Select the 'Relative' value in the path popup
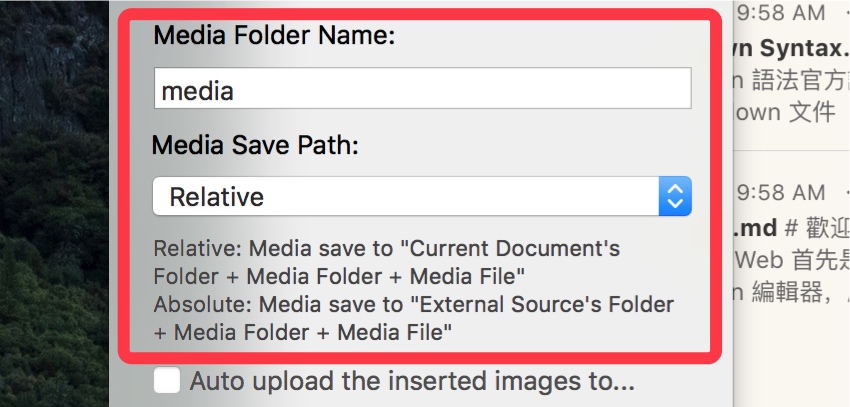Screen dimensions: 850x407 pyautogui.click(x=217, y=197)
